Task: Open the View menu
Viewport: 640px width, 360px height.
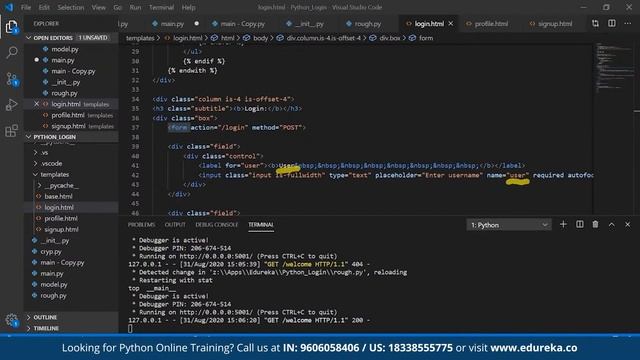Action: [x=98, y=7]
